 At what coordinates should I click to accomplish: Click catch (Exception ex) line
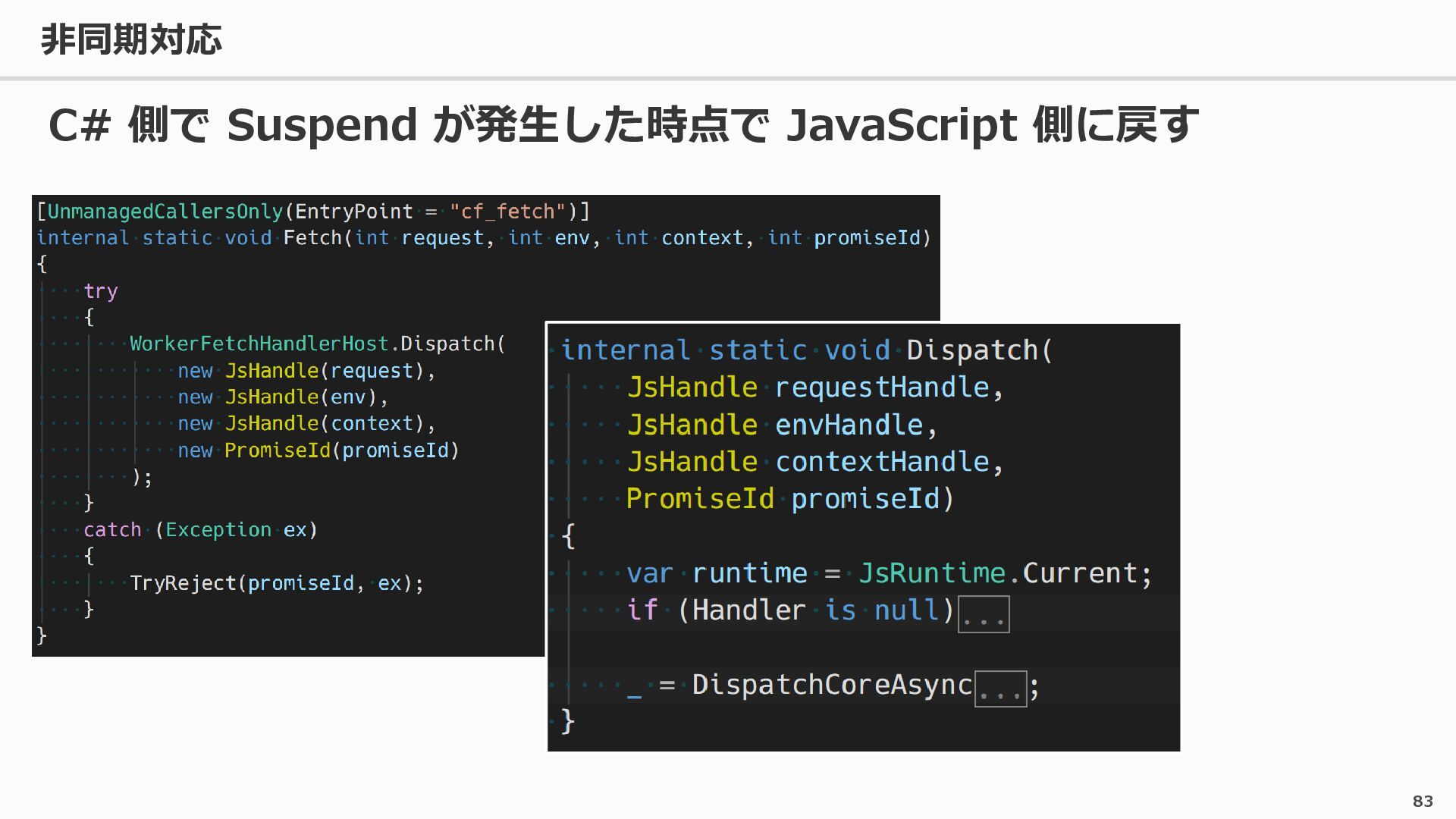200,530
